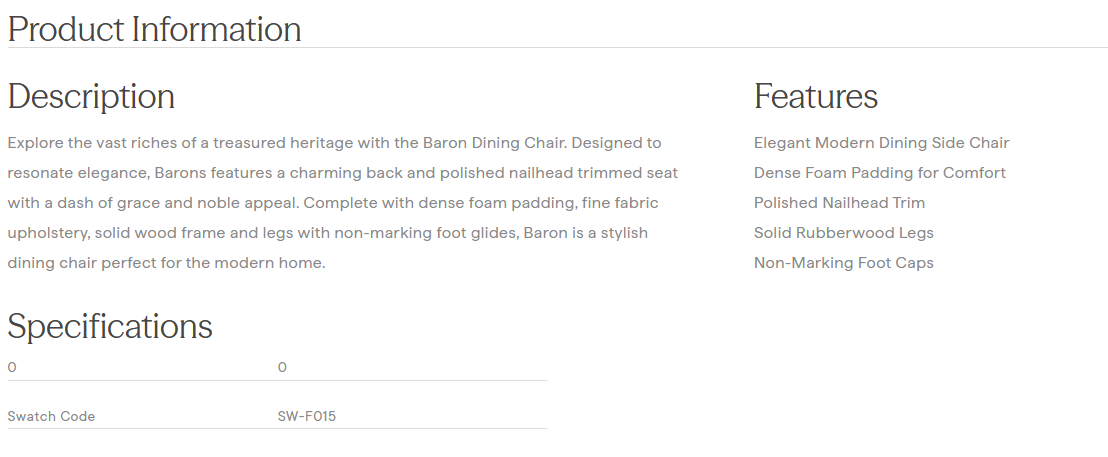Click the Non-Marking Foot Caps feature

843,263
